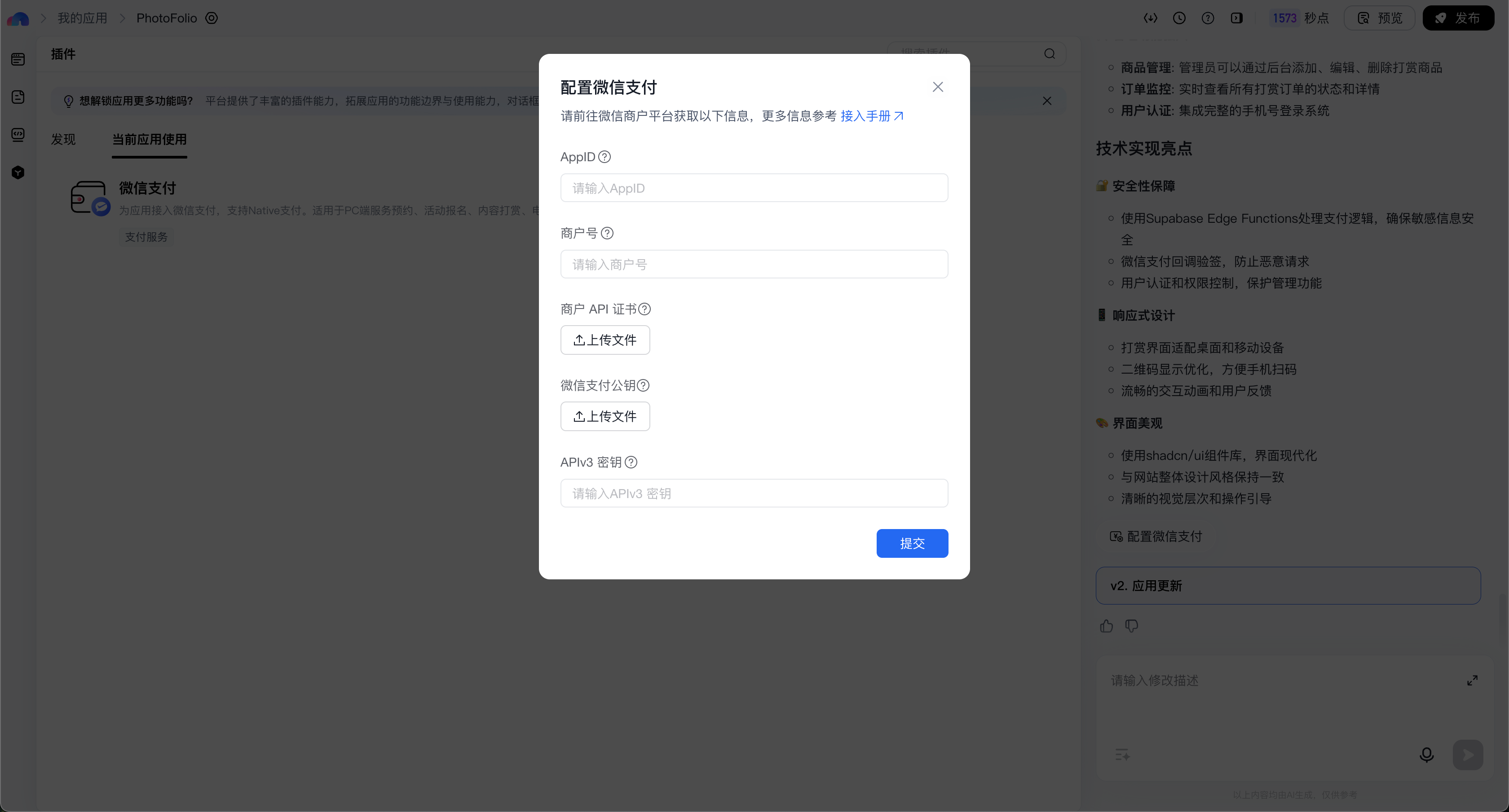Viewport: 1509px width, 812px height.
Task: Expand the 修改描述 input box
Action: coord(1472,680)
